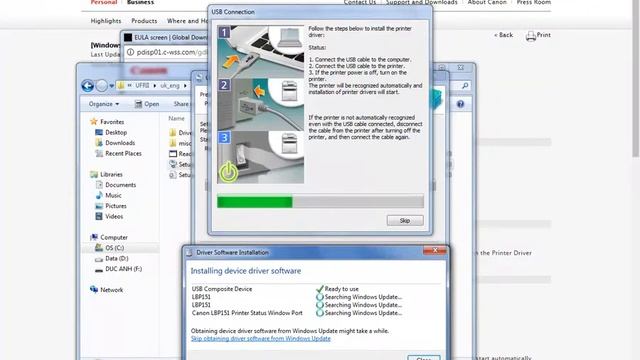Open the Organize menu in Explorer
The height and width of the screenshot is (360, 640).
click(104, 104)
